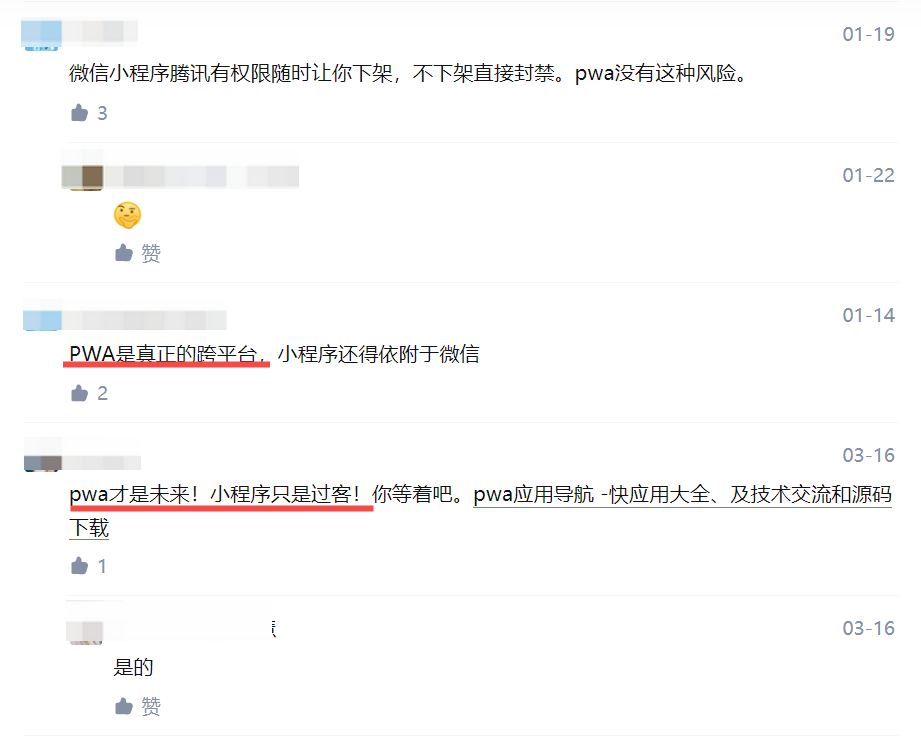
Task: Click blurred username of 01-22 reply
Action: pyautogui.click(x=202, y=176)
